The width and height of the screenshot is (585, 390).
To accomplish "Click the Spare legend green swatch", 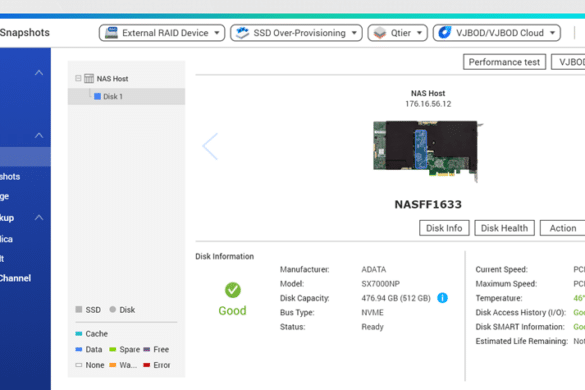I will (113, 349).
